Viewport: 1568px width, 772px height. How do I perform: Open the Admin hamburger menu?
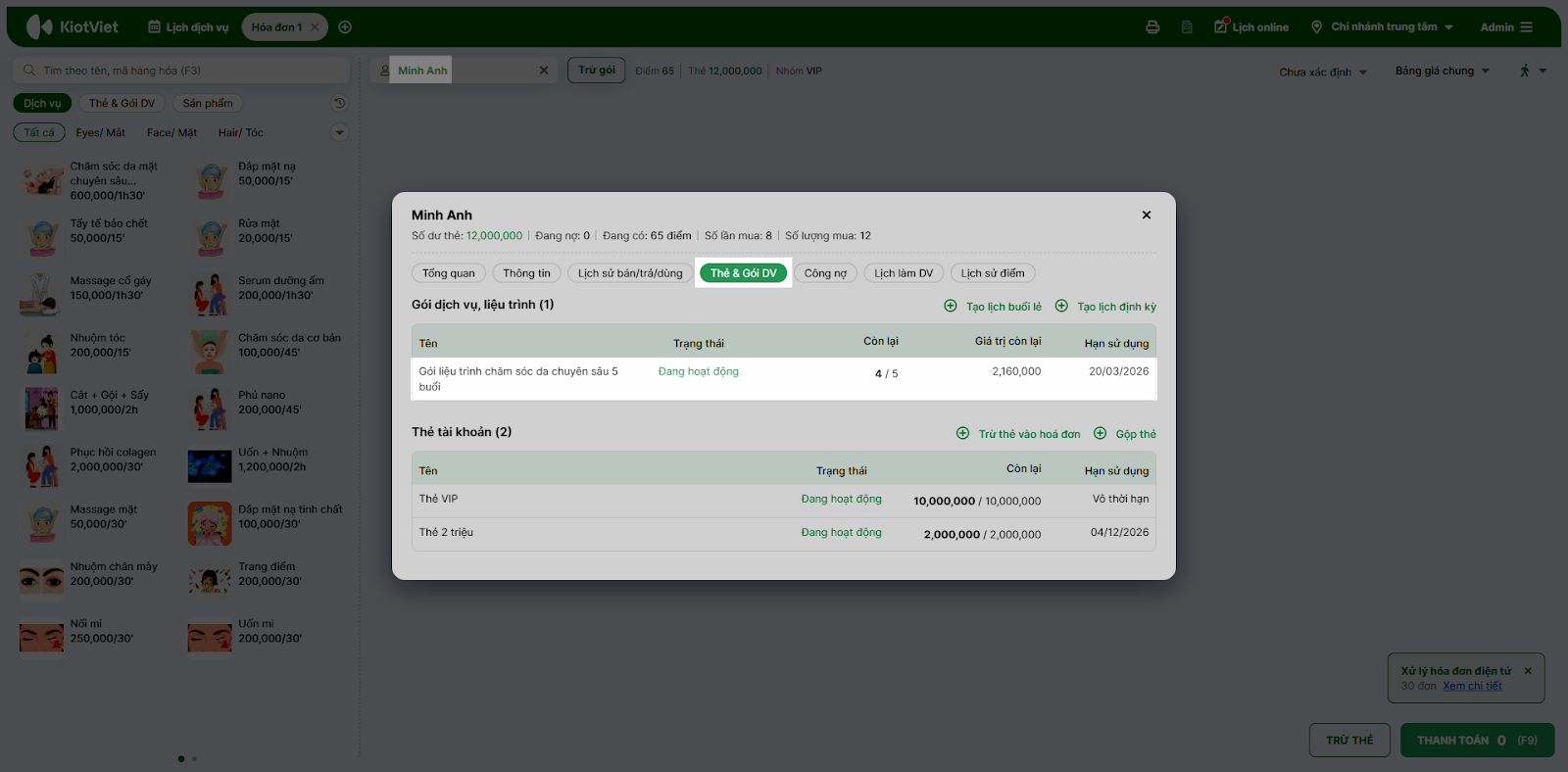click(1526, 27)
